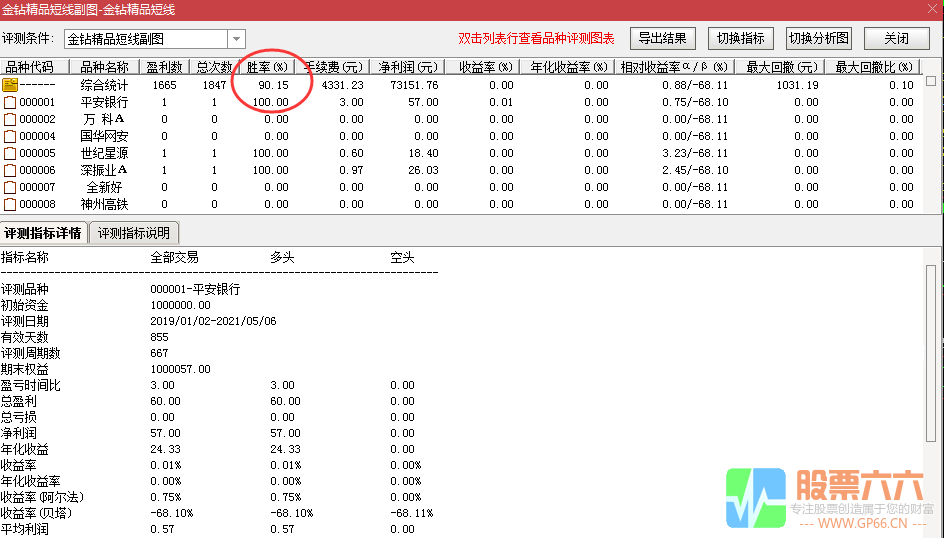Sort by 最大回撤比(%) column header
This screenshot has height=538, width=944.
click(x=872, y=67)
